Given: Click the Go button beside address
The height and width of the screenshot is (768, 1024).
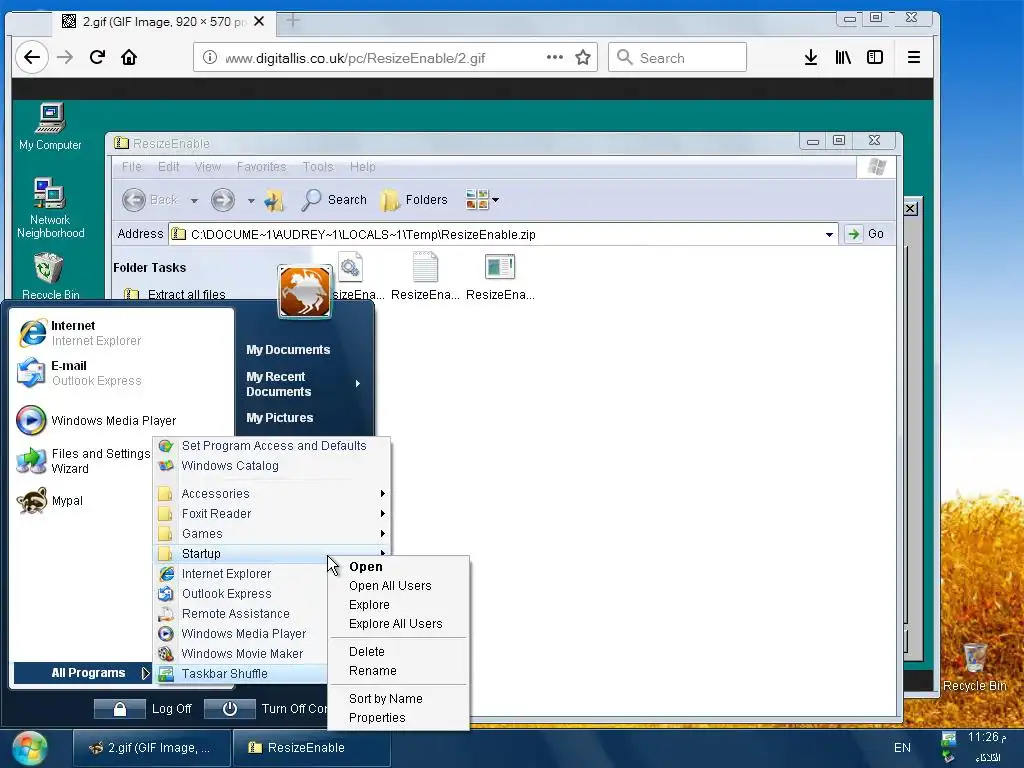Looking at the screenshot, I should pos(865,234).
